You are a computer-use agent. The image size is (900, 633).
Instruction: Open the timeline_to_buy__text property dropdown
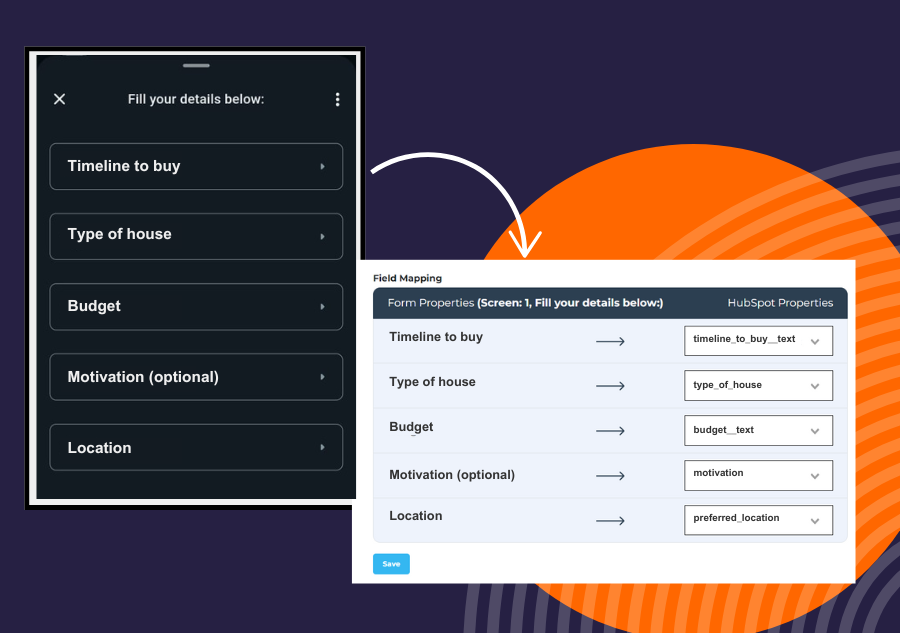point(758,341)
